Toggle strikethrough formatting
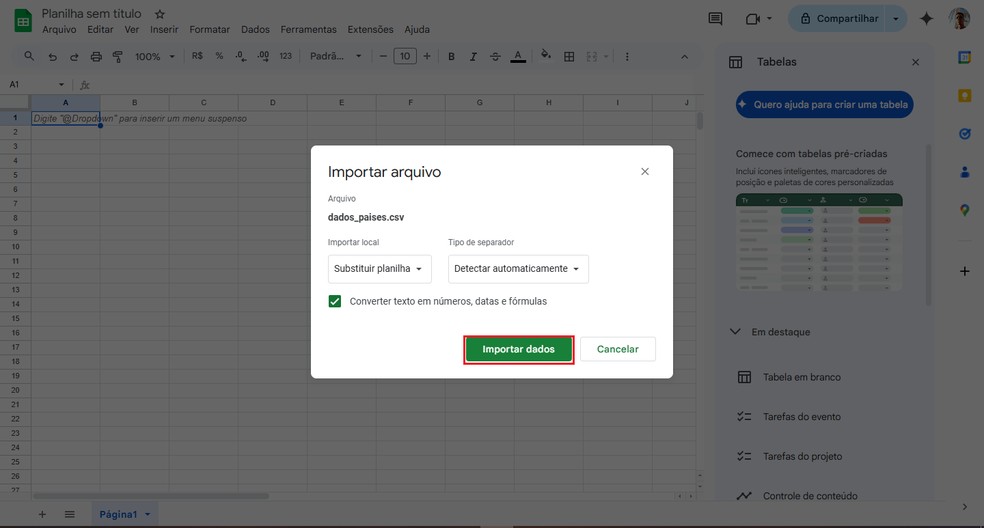 (495, 57)
